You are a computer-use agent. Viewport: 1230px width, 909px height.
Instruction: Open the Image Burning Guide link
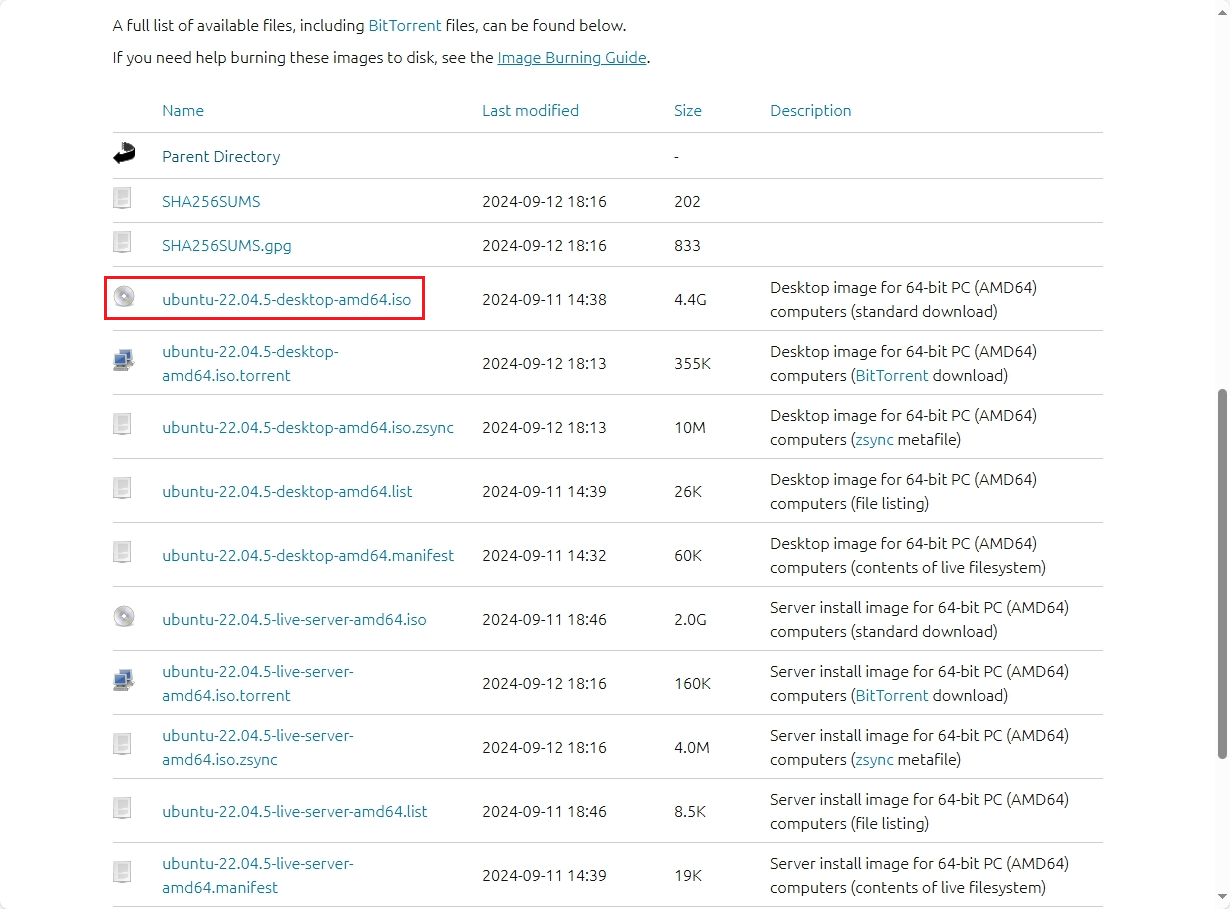pyautogui.click(x=572, y=58)
